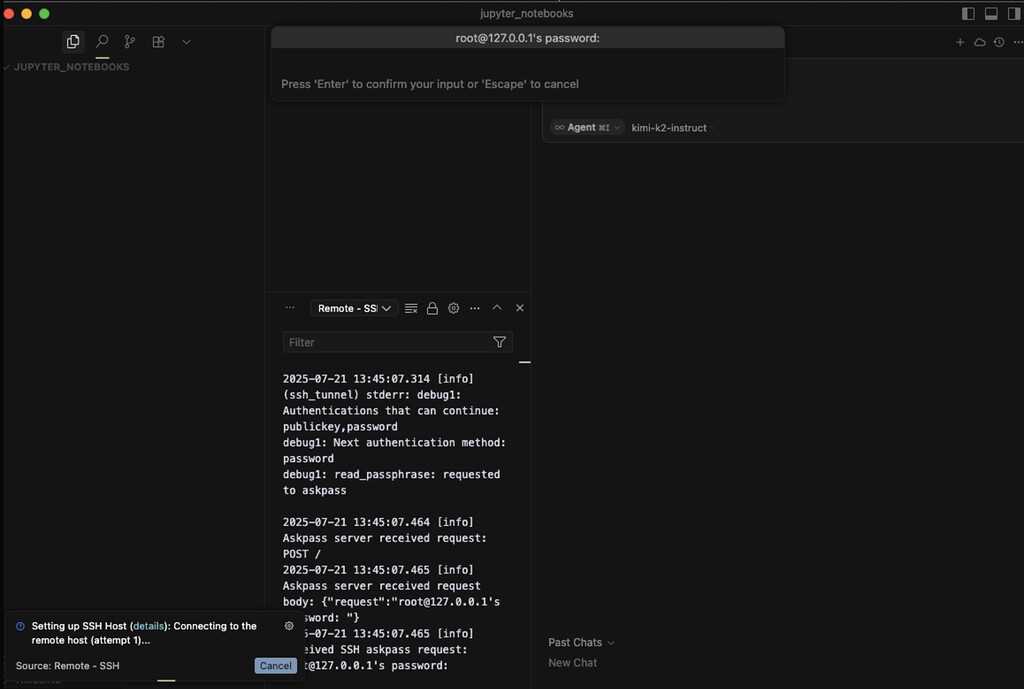Toggle lock auto-scrolling in the output panel
The width and height of the screenshot is (1024, 689).
tap(432, 308)
